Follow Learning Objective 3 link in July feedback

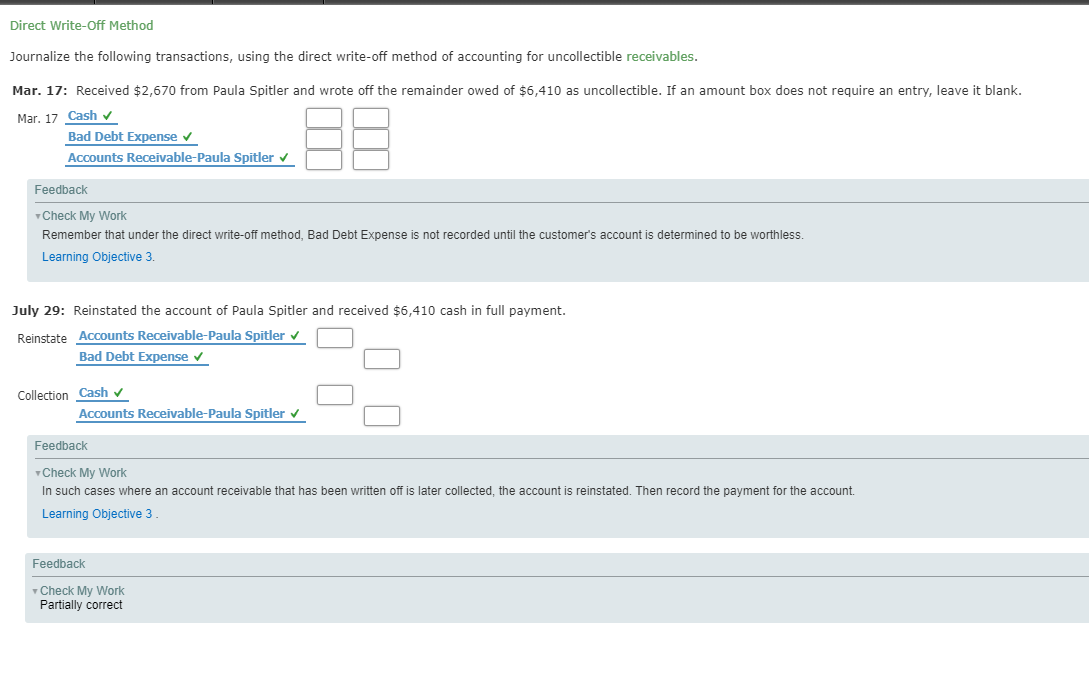(97, 513)
